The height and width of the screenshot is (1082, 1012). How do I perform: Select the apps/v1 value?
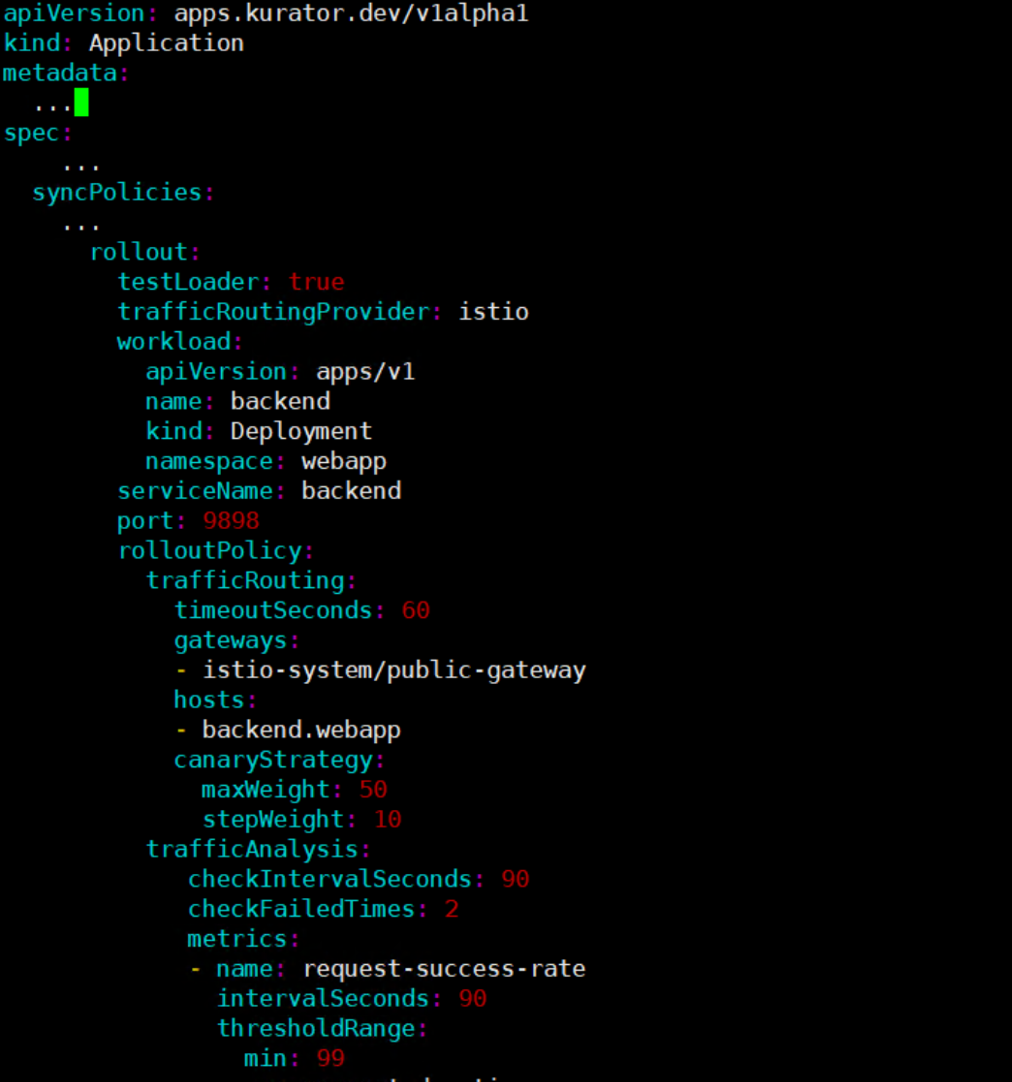366,371
